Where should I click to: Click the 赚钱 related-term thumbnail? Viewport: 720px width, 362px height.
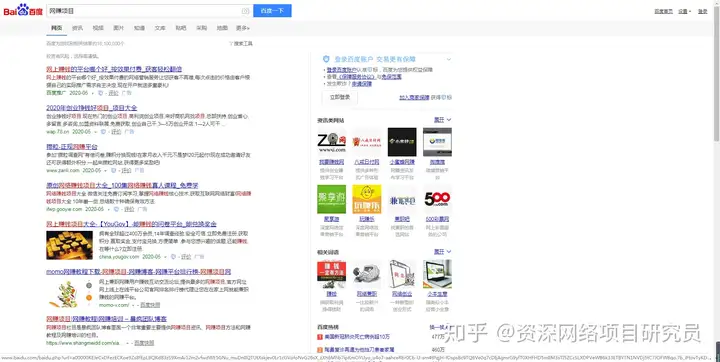(332, 274)
